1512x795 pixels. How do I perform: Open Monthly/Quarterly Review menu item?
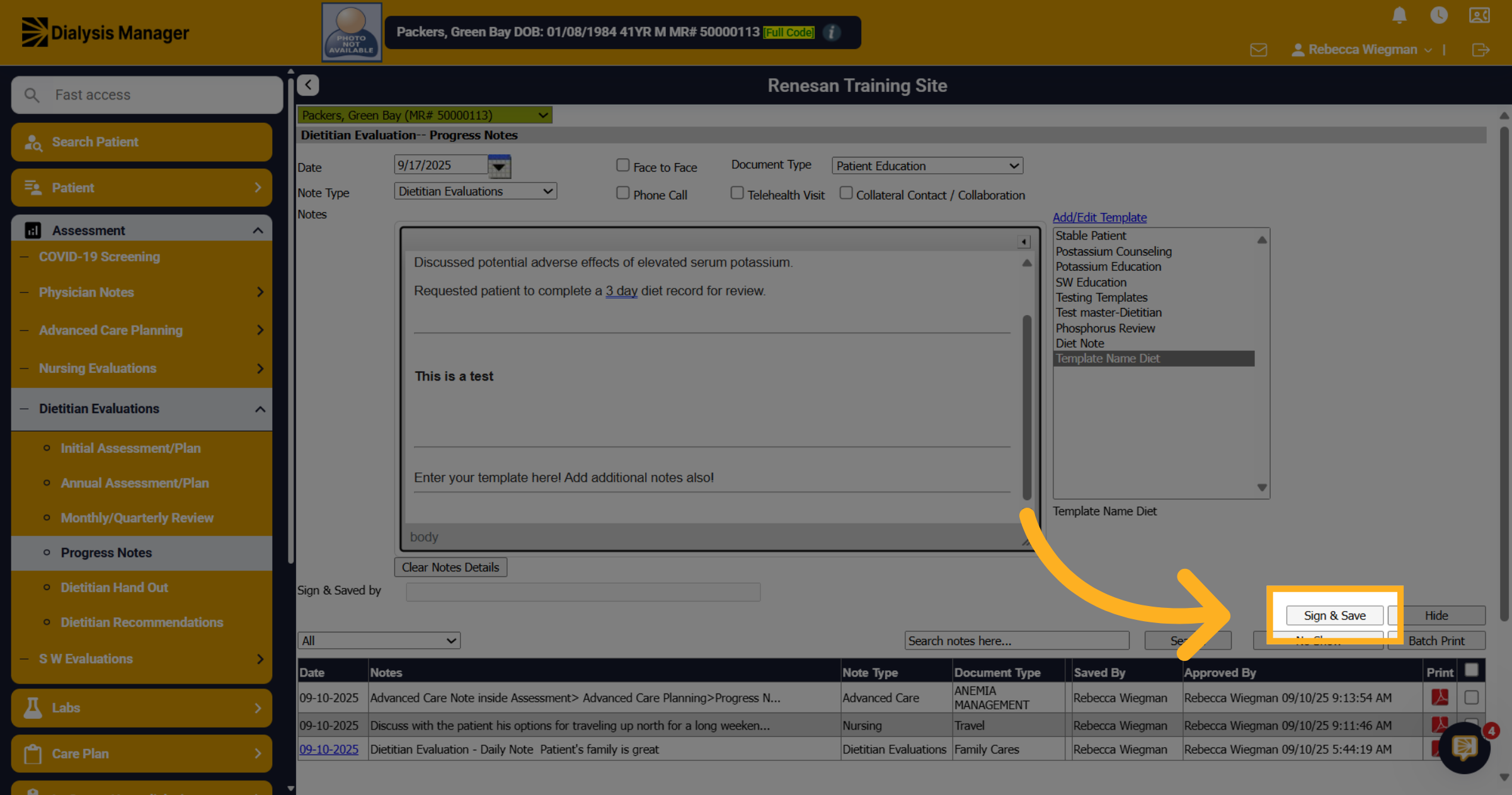137,518
